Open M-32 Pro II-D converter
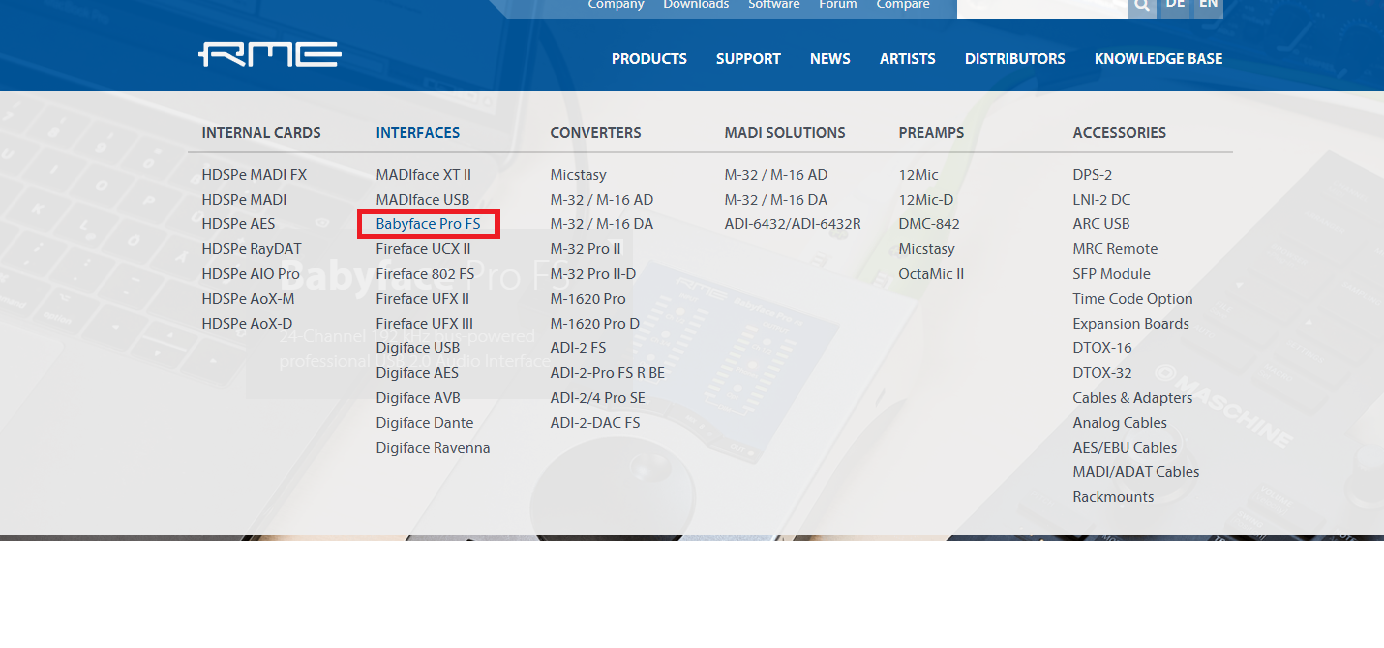The height and width of the screenshot is (648, 1384). 593,274
